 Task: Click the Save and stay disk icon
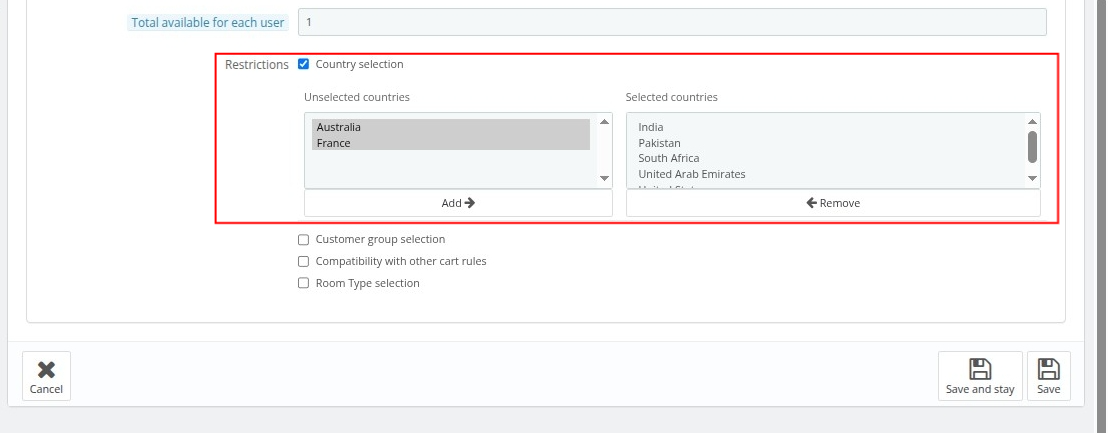pyautogui.click(x=980, y=369)
